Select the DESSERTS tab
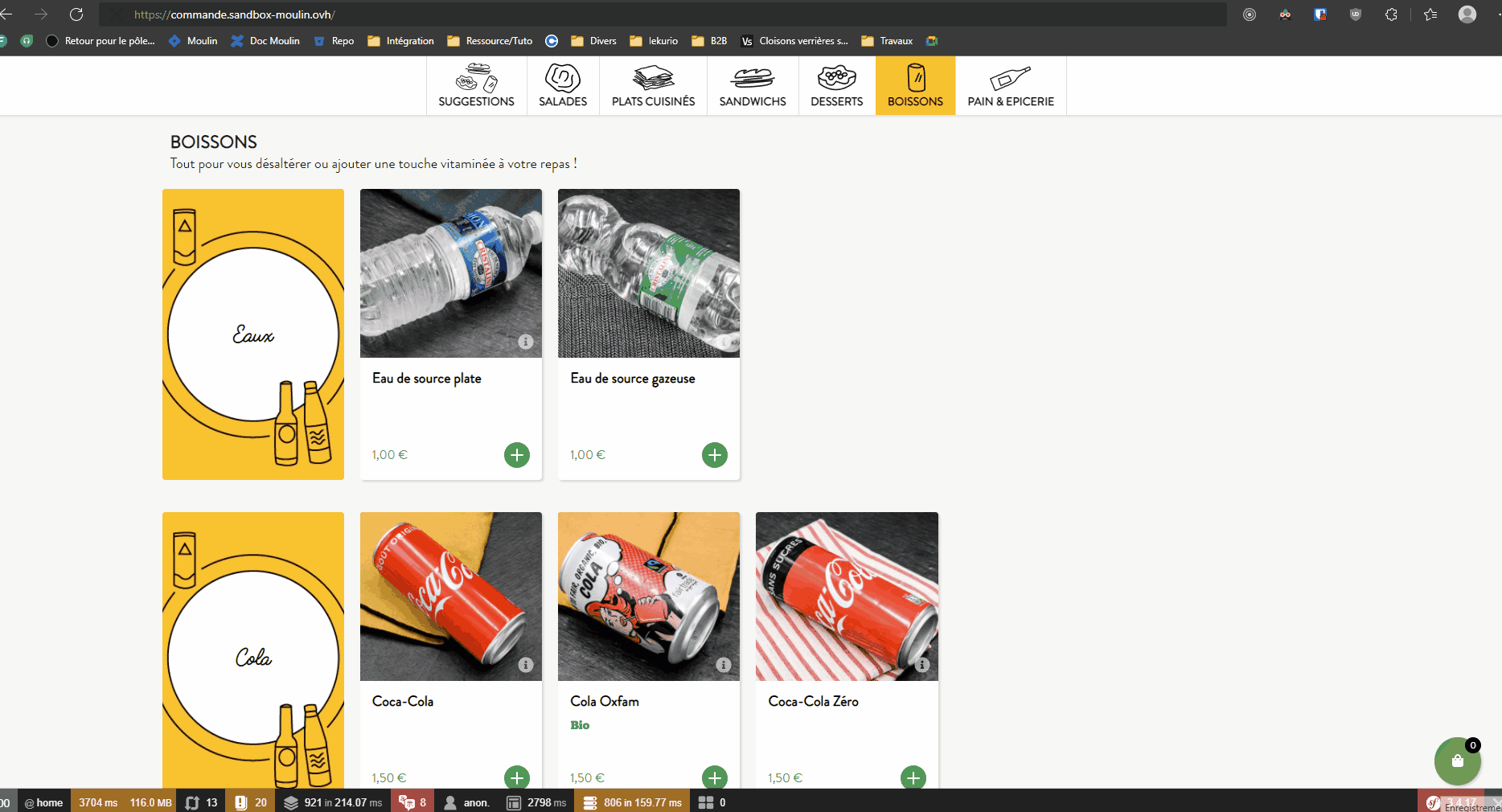1502x812 pixels. tap(837, 86)
